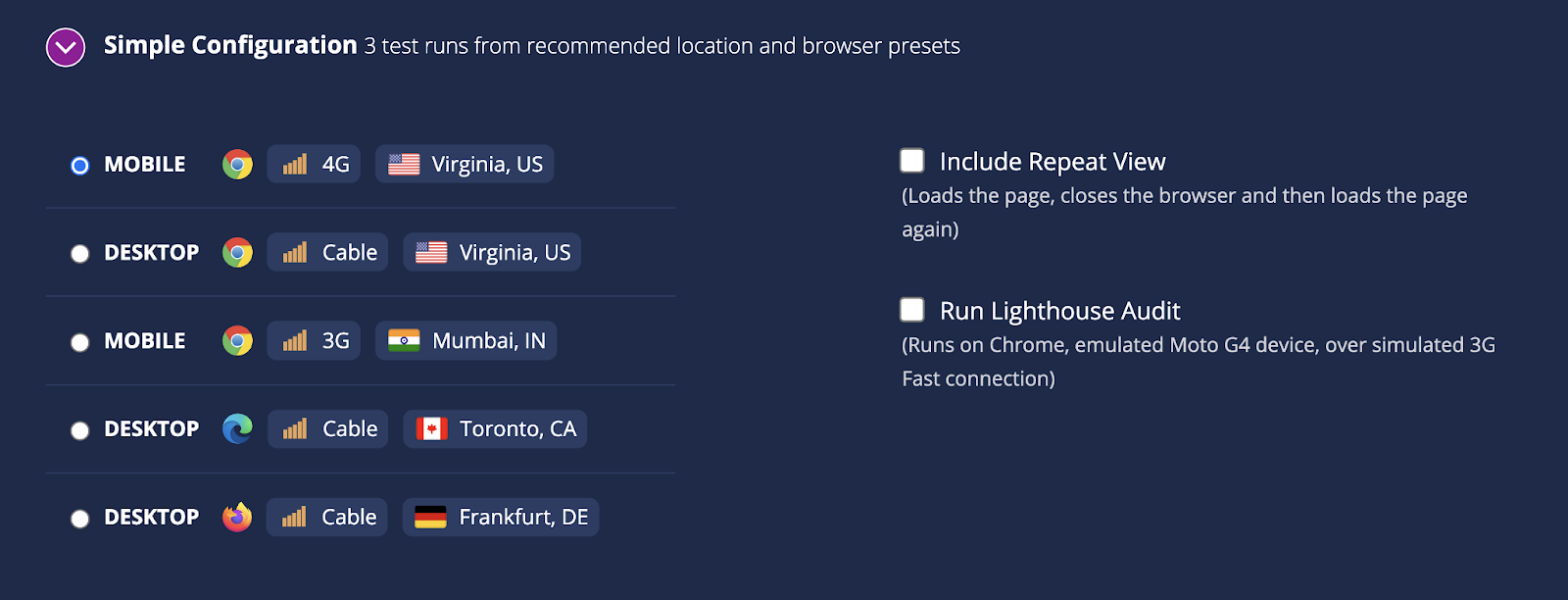Enable the Include Repeat View checkbox
Screen dimensions: 1568x600
912,161
